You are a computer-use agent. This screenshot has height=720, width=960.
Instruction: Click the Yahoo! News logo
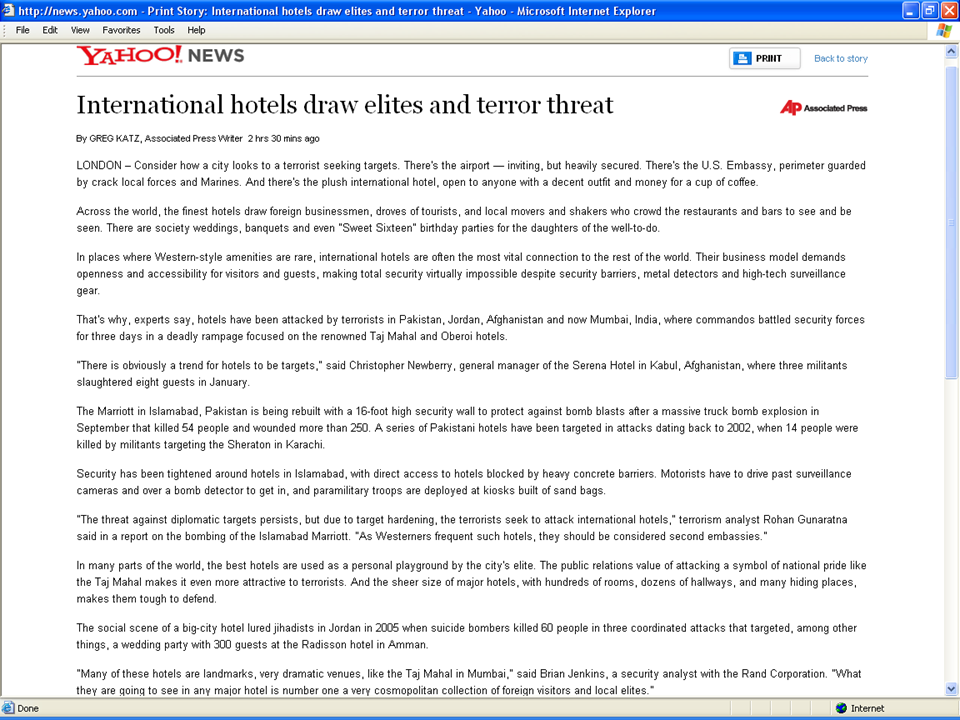coord(160,55)
